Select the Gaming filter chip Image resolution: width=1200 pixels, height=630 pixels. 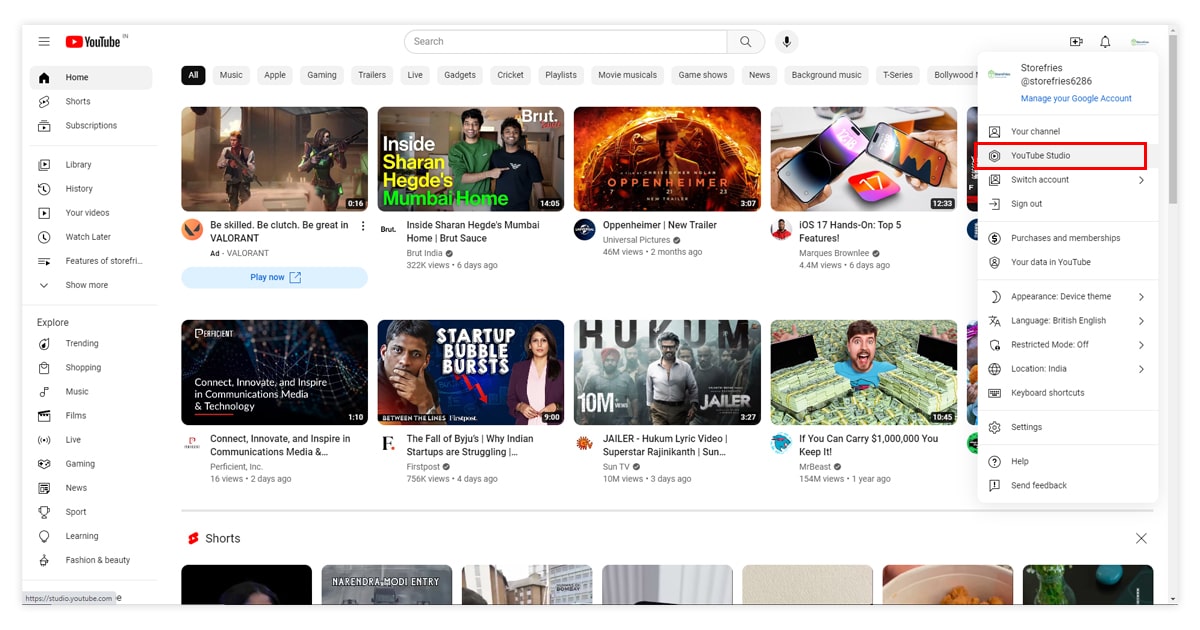pos(322,75)
